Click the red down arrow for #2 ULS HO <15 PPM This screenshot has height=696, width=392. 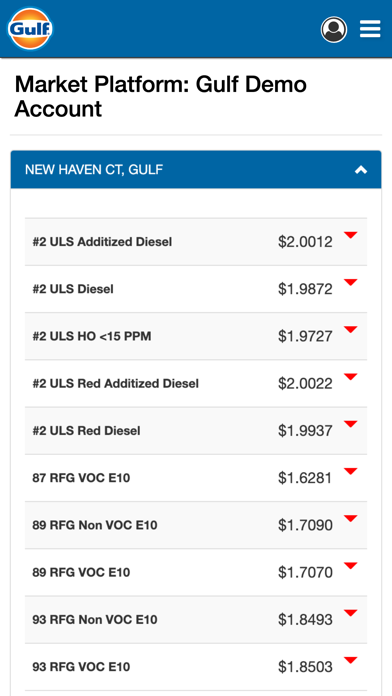(x=351, y=329)
